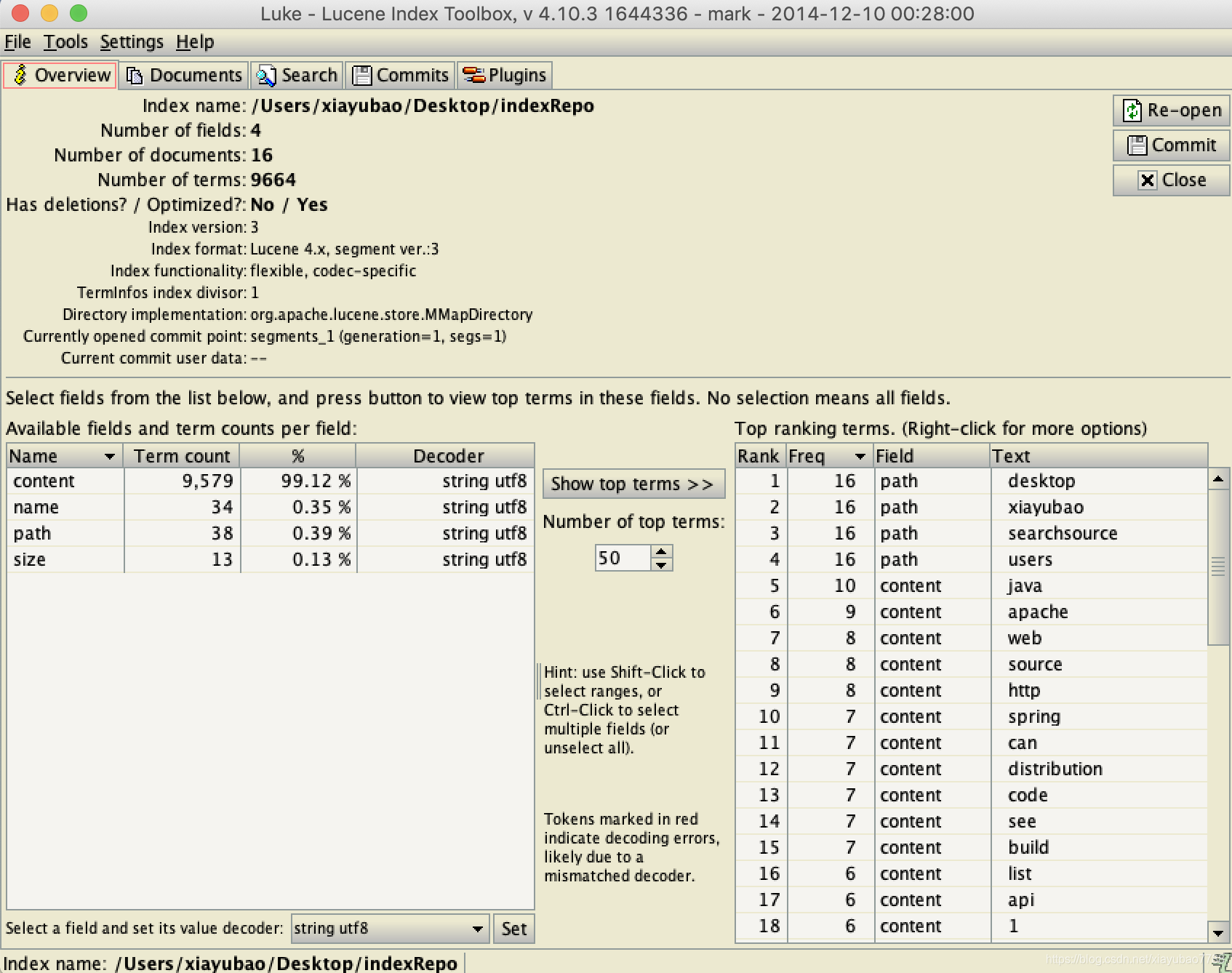Select the name field row
This screenshot has width=1232, height=973.
pyautogui.click(x=271, y=508)
